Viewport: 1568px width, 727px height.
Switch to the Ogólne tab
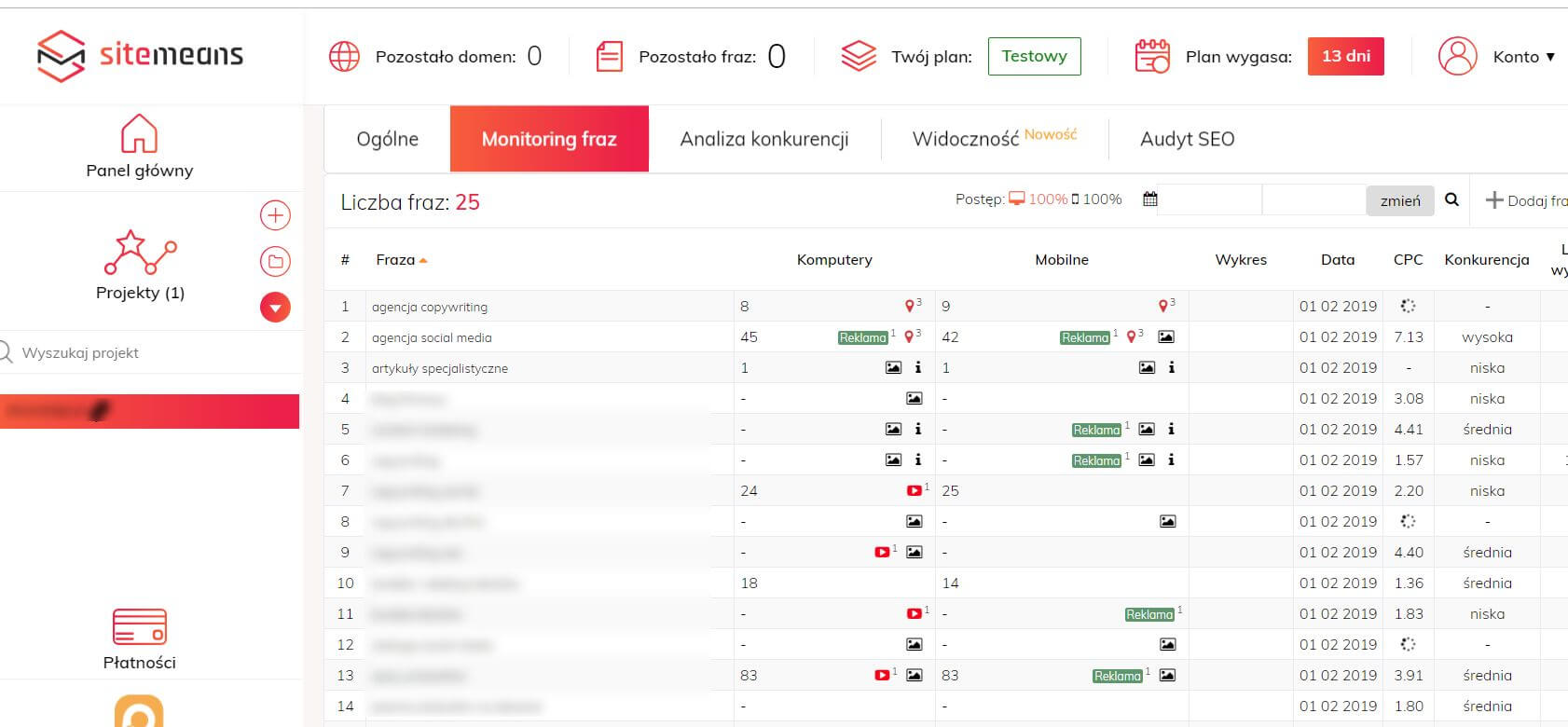click(x=387, y=139)
